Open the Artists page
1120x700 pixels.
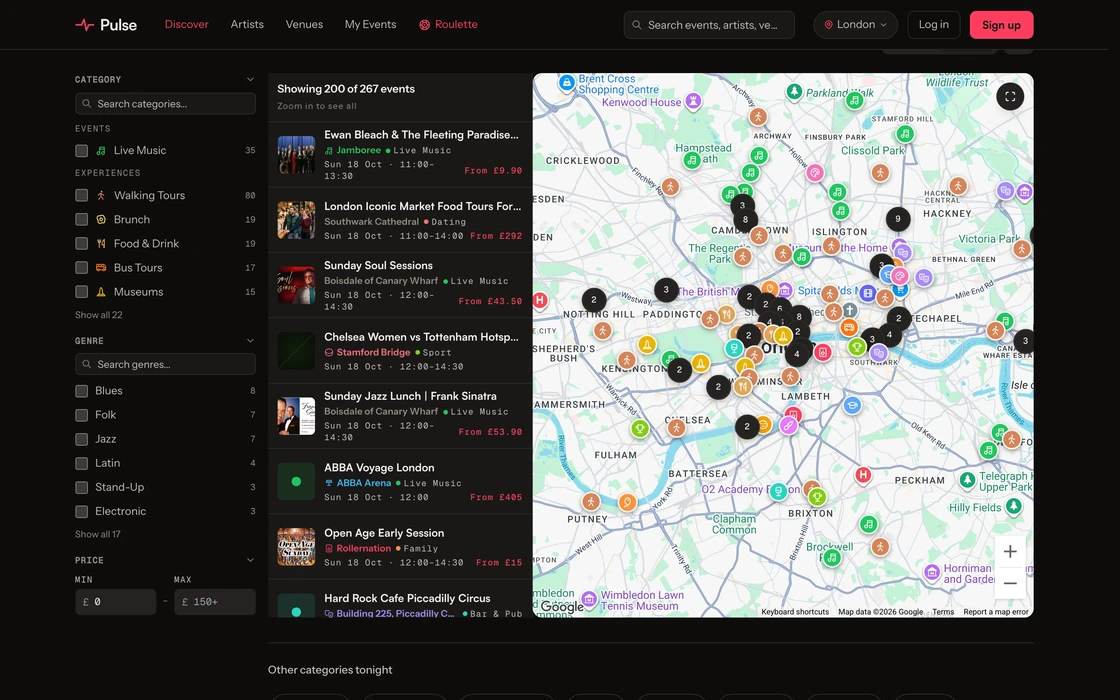[247, 24]
